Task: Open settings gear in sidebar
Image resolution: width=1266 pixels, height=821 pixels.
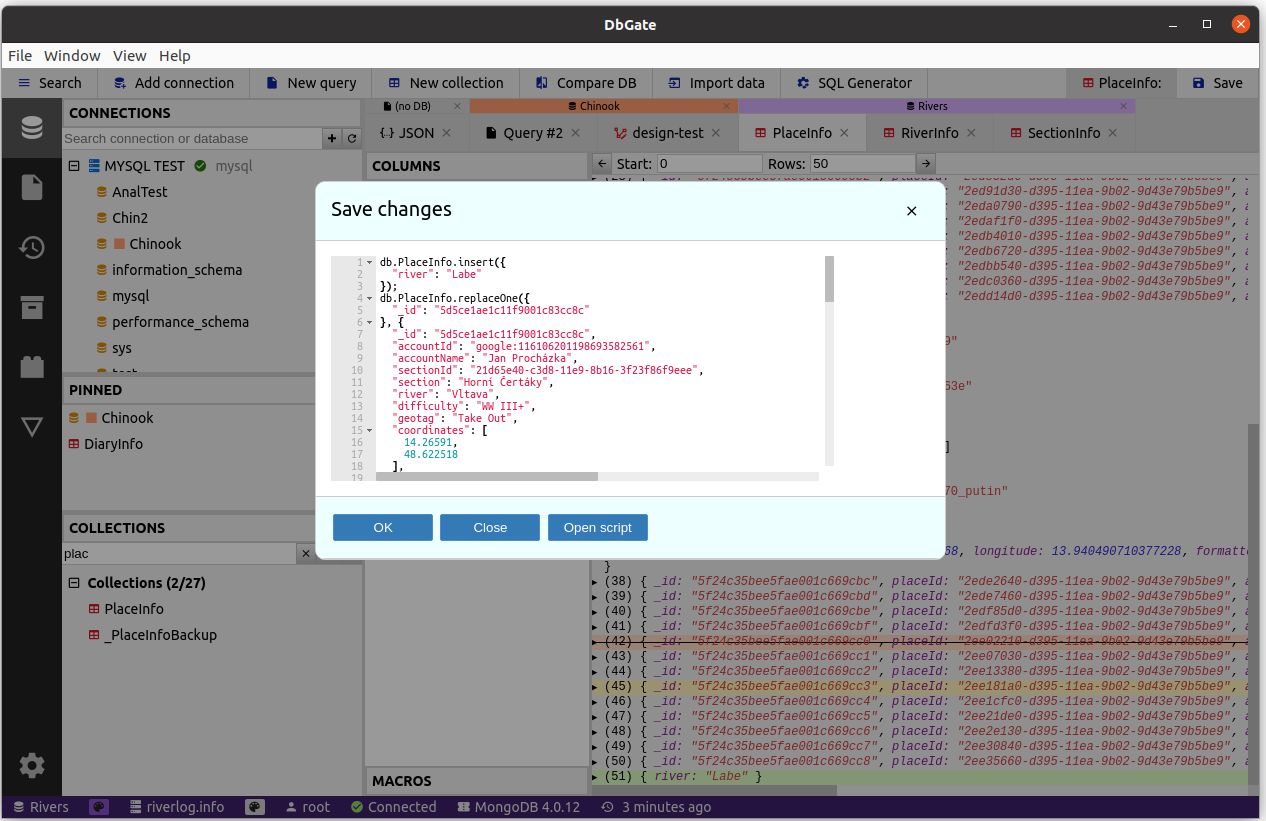Action: tap(32, 766)
